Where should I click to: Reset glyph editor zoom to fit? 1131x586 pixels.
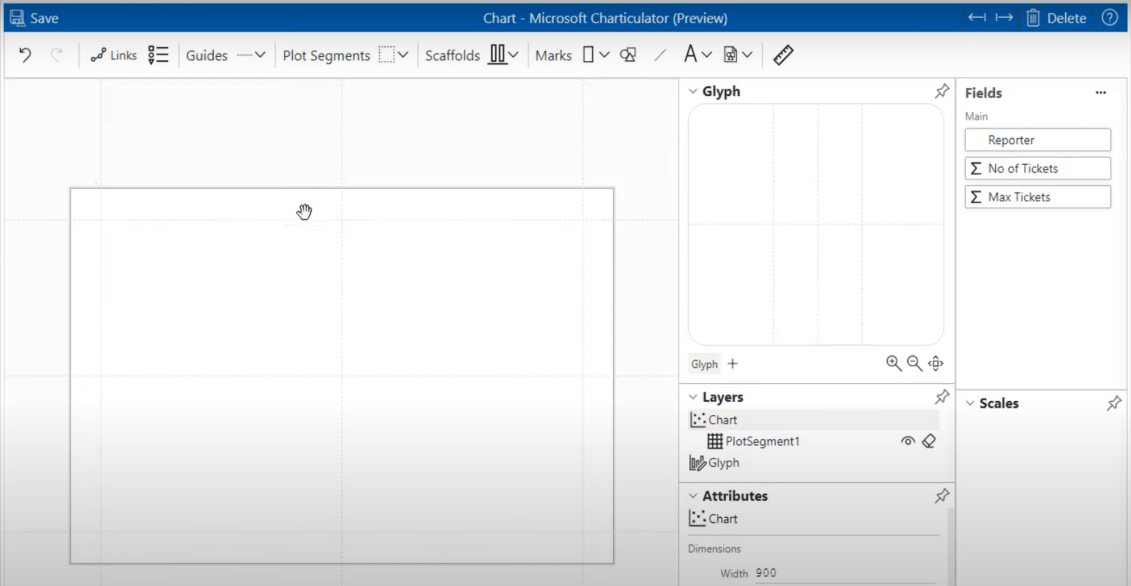click(936, 364)
